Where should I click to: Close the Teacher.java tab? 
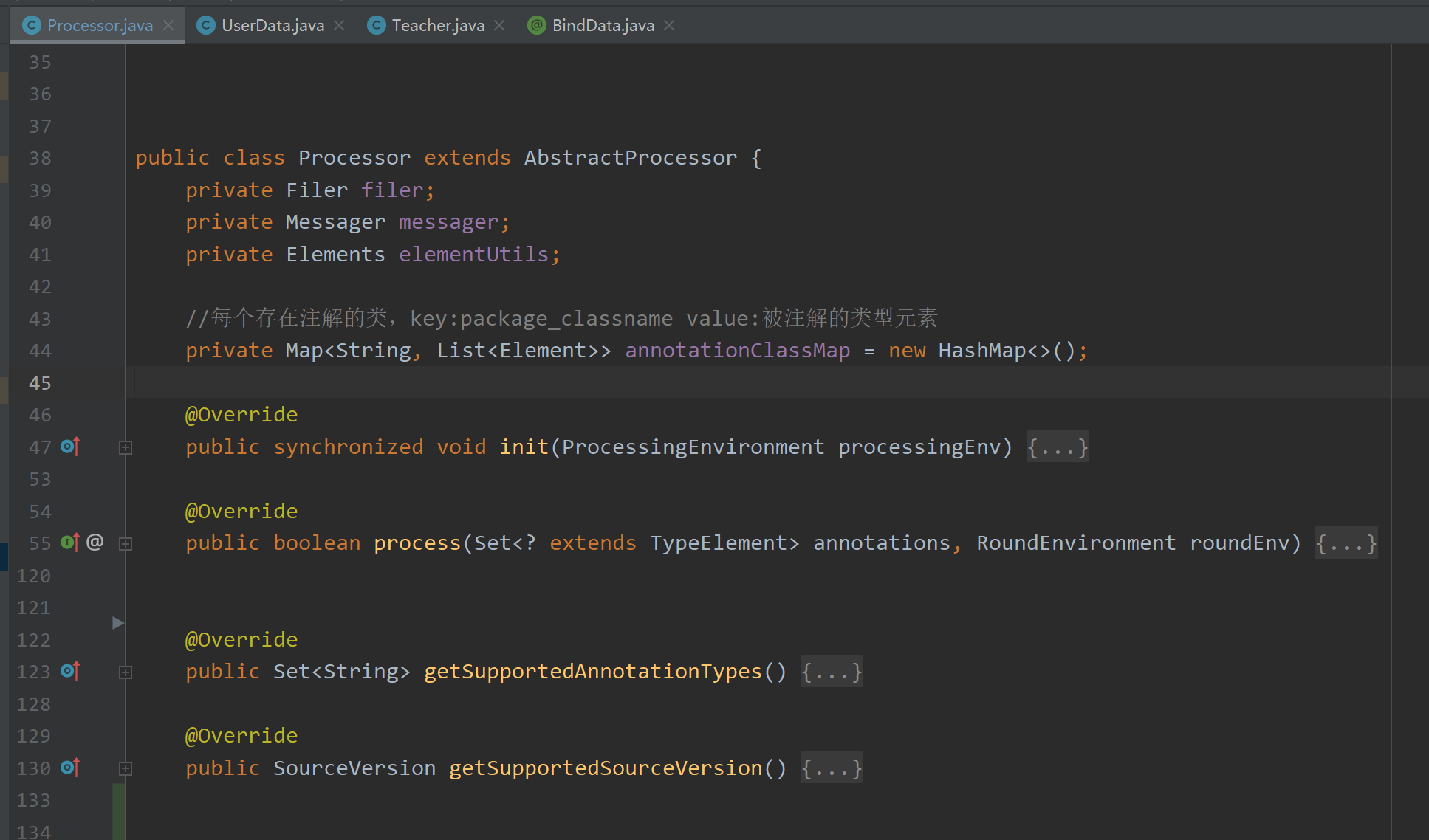[x=499, y=26]
